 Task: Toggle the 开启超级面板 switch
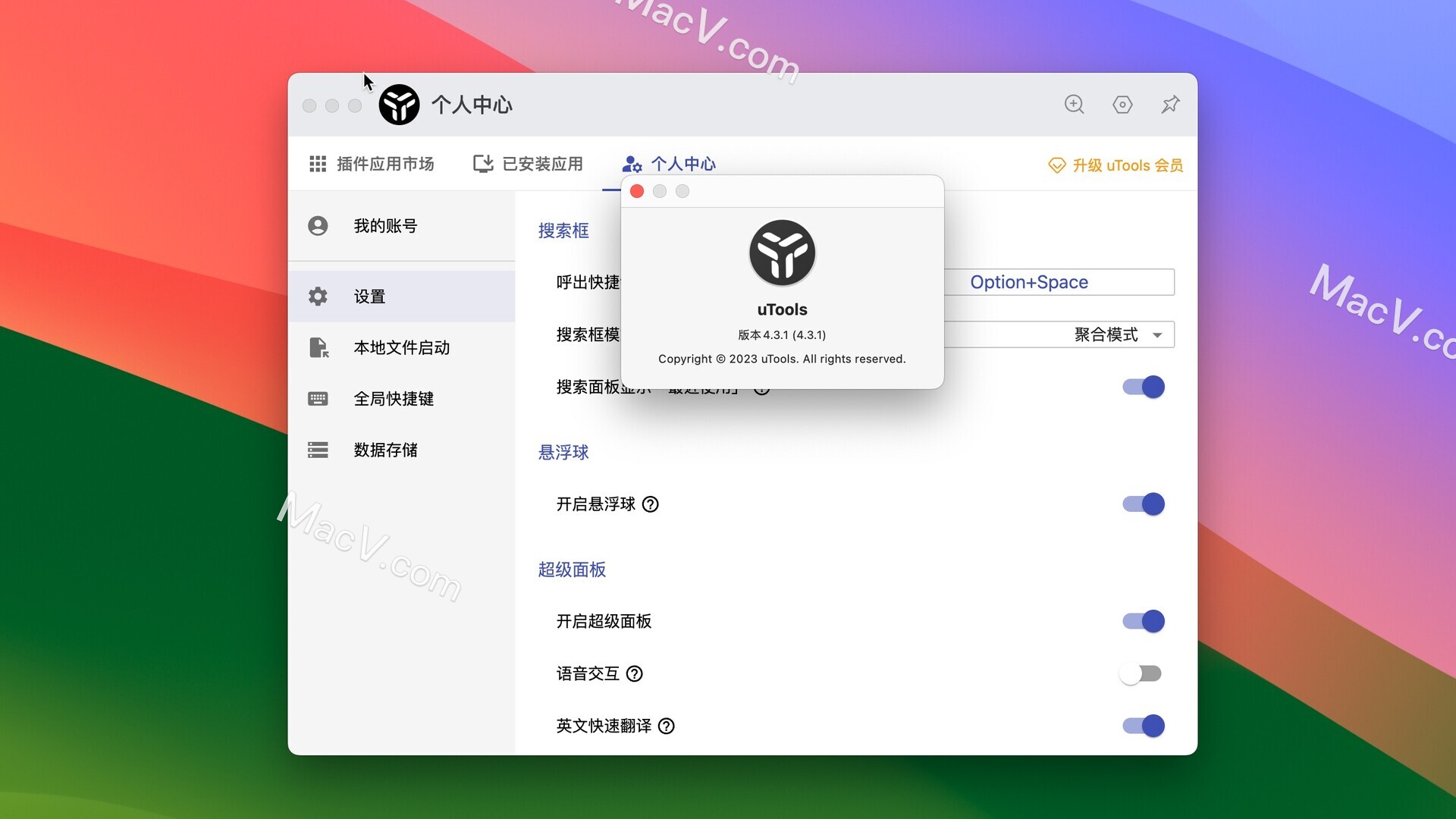[1144, 621]
